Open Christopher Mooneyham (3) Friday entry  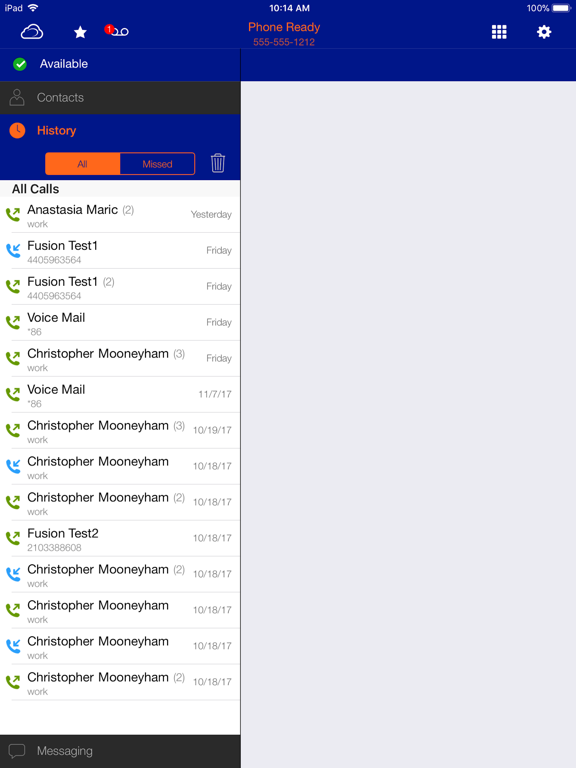(x=120, y=358)
